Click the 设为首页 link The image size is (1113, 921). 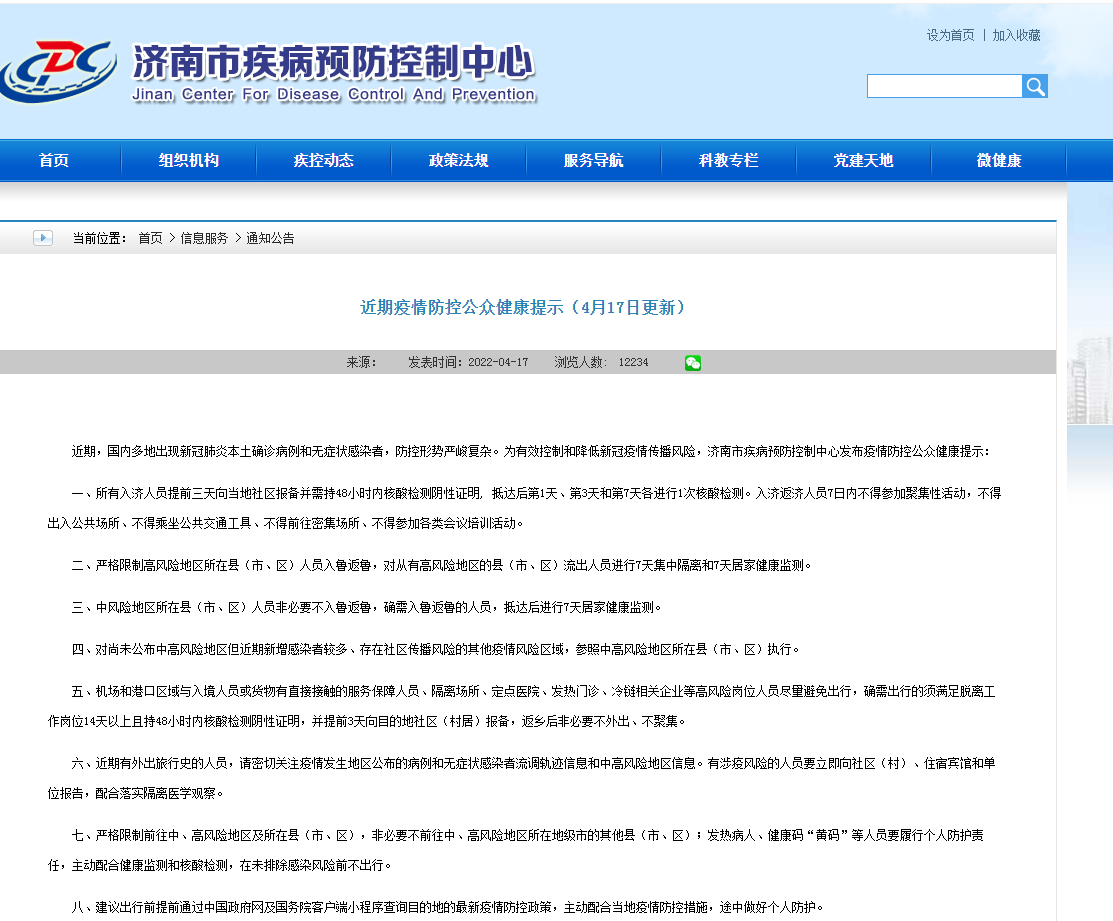[x=950, y=35]
